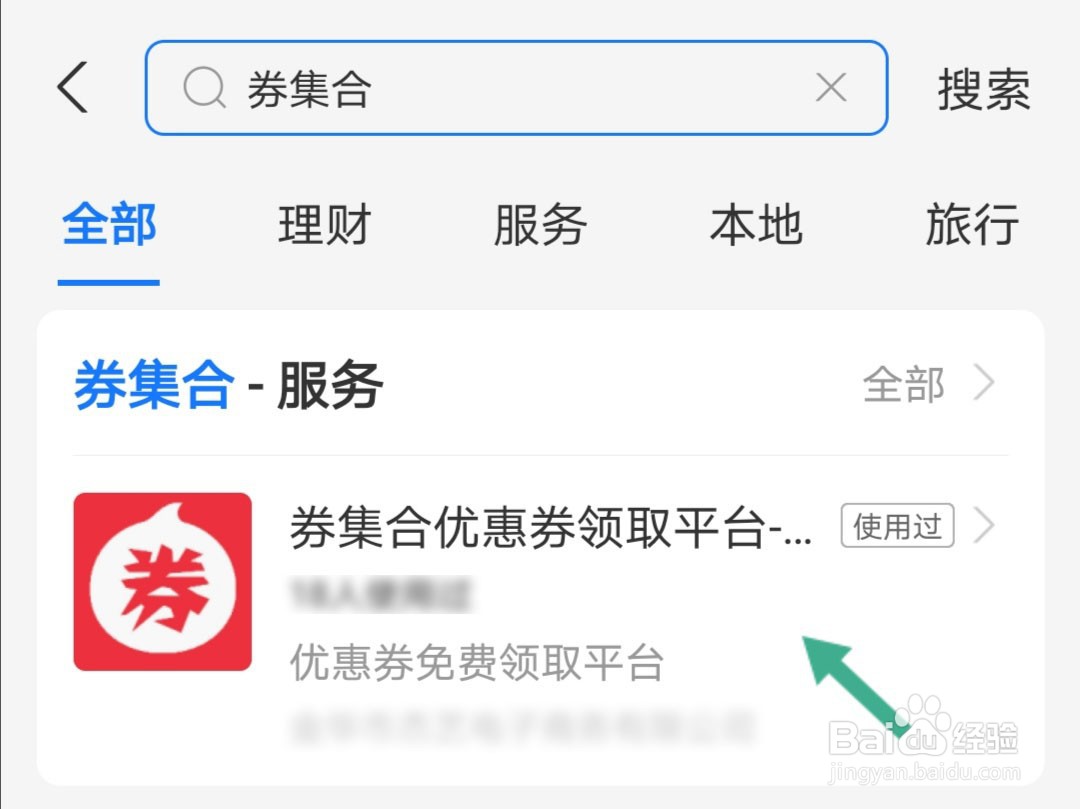Expand services list via header chevron
The height and width of the screenshot is (809, 1080).
coord(984,383)
